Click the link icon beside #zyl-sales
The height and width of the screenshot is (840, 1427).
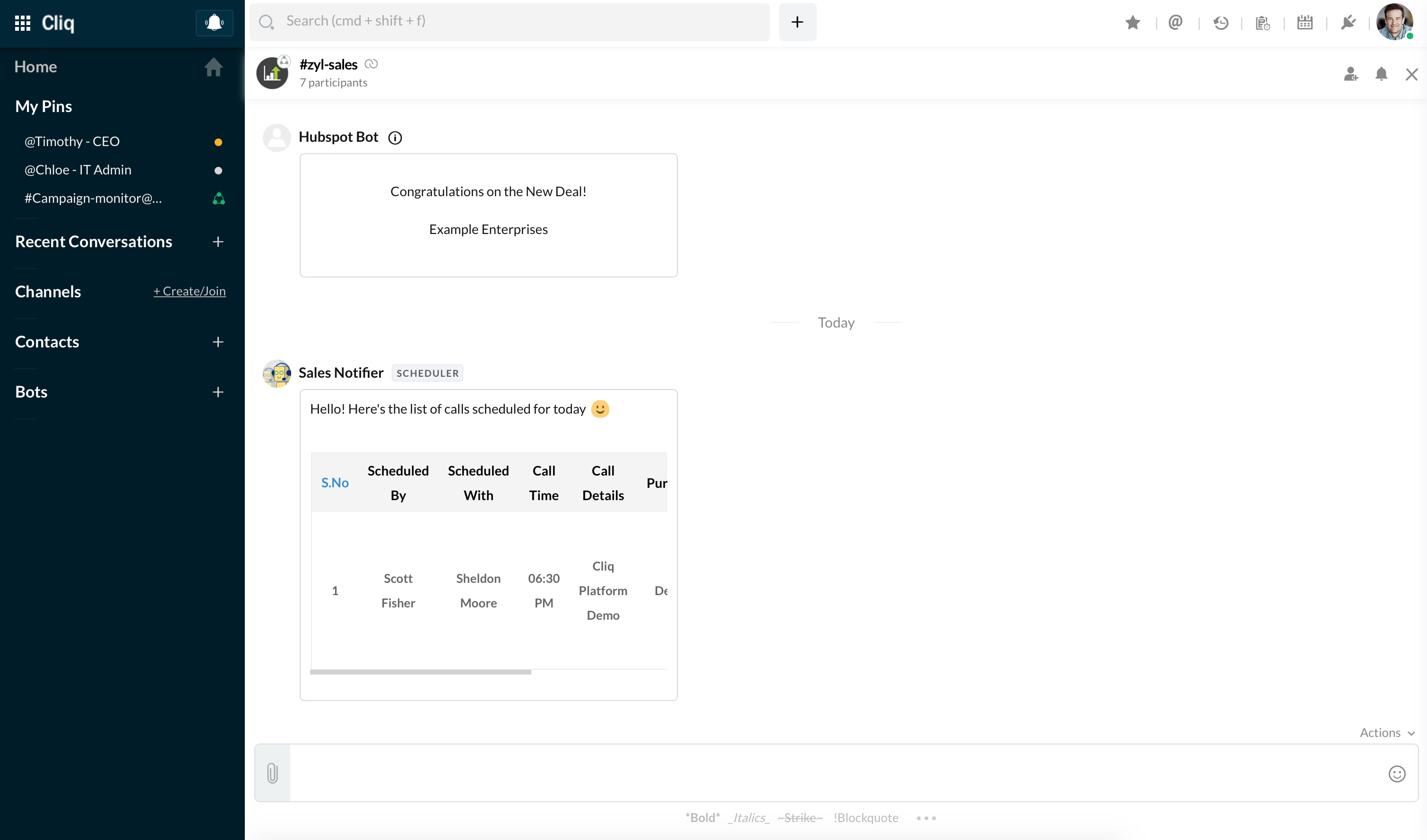click(x=371, y=64)
